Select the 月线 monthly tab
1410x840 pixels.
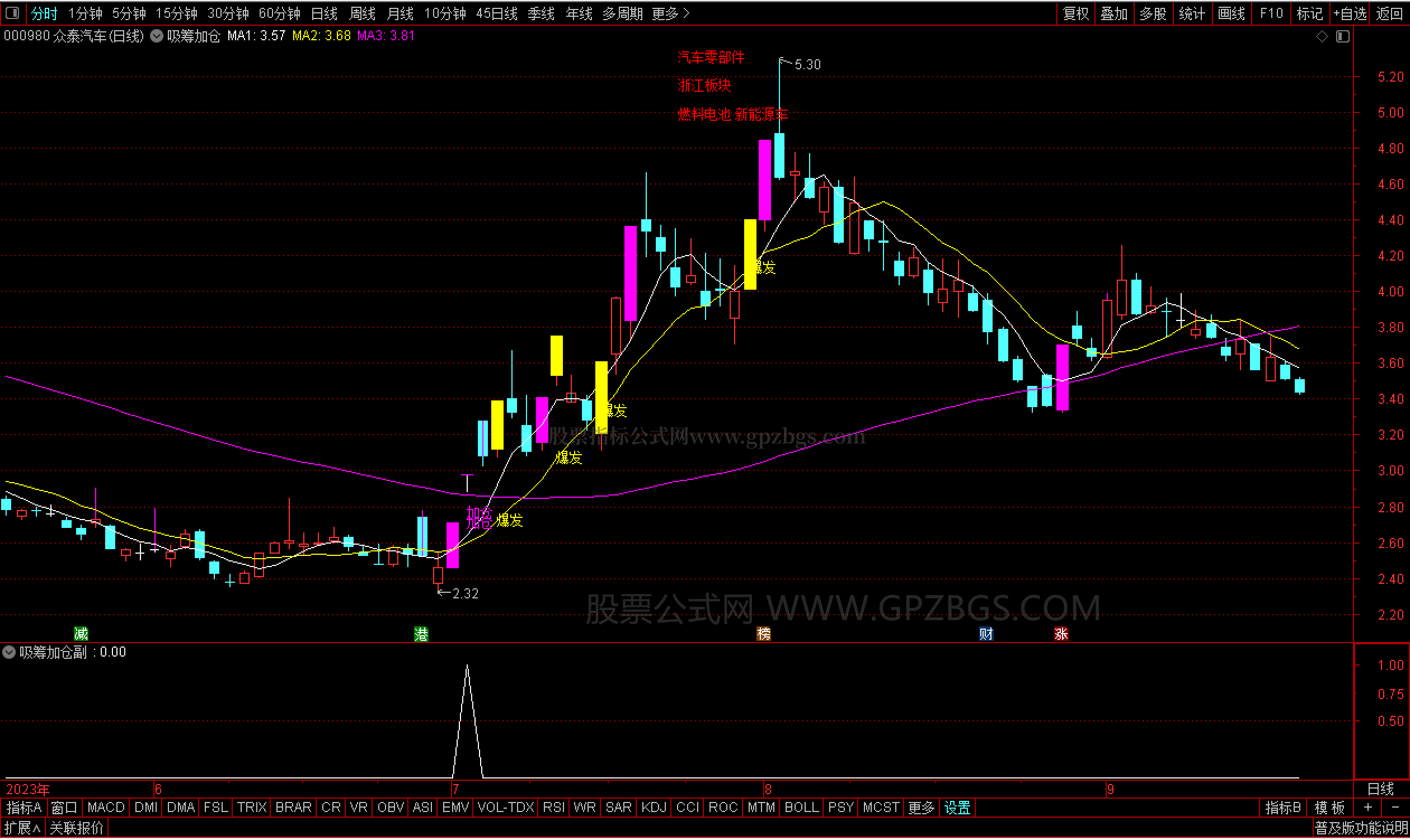400,13
